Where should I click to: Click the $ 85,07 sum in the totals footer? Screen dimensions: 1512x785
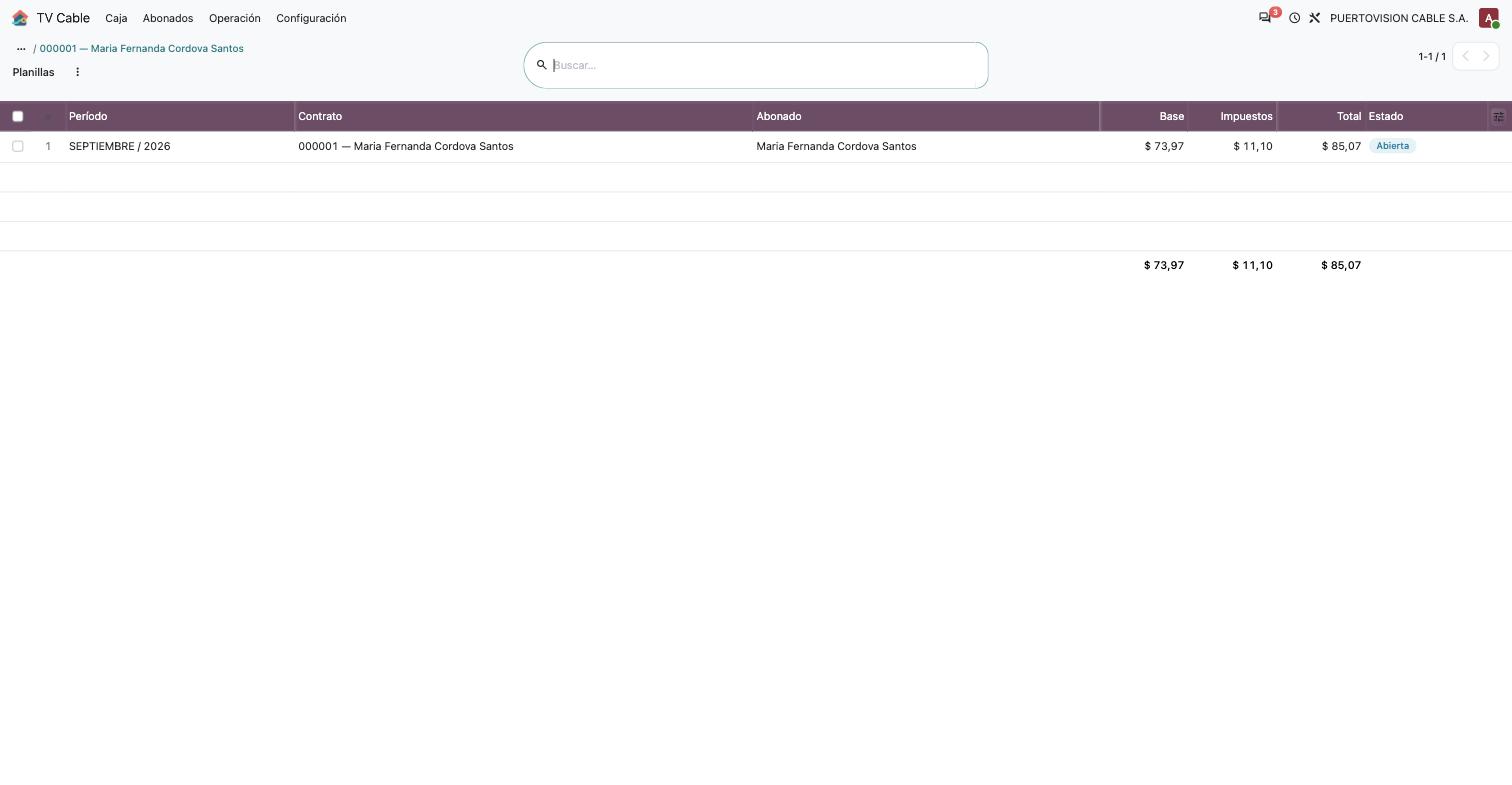(x=1341, y=265)
